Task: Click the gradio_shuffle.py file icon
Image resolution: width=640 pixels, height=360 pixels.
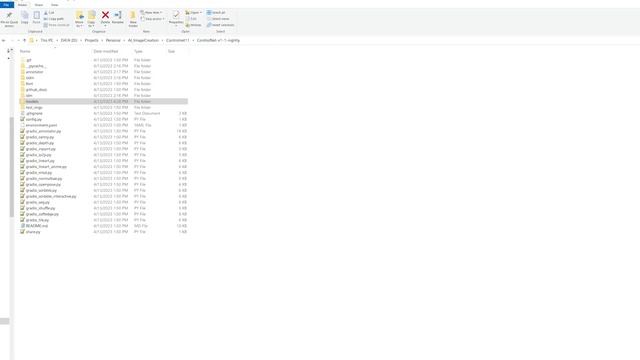Action: [x=22, y=208]
